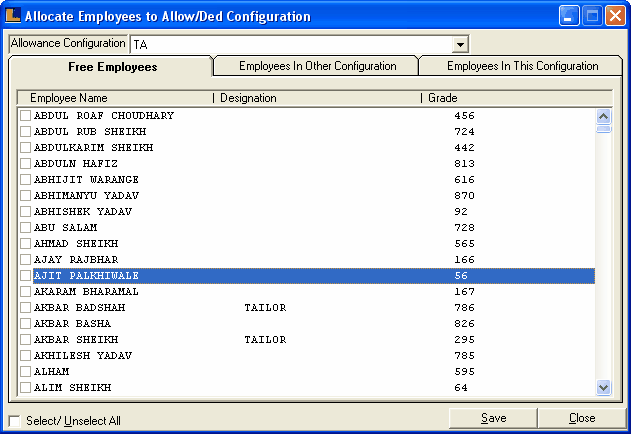Minimize the Allocate Employees window
631x434 pixels.
tap(569, 16)
